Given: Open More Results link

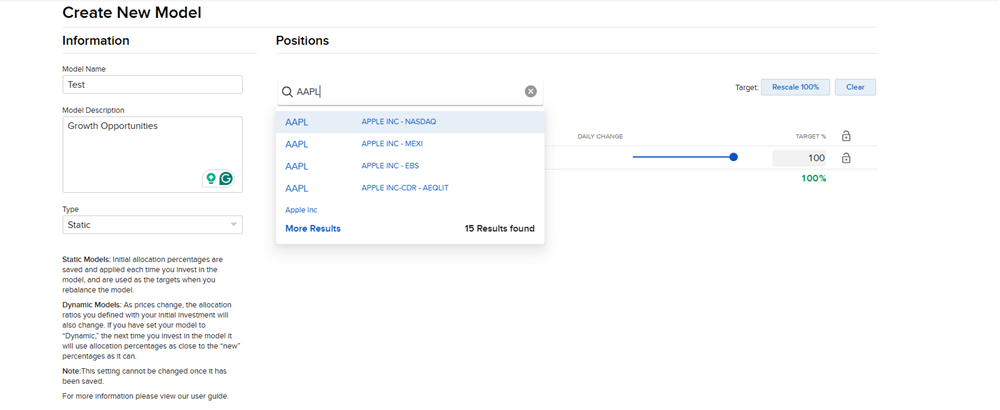Looking at the screenshot, I should (313, 228).
